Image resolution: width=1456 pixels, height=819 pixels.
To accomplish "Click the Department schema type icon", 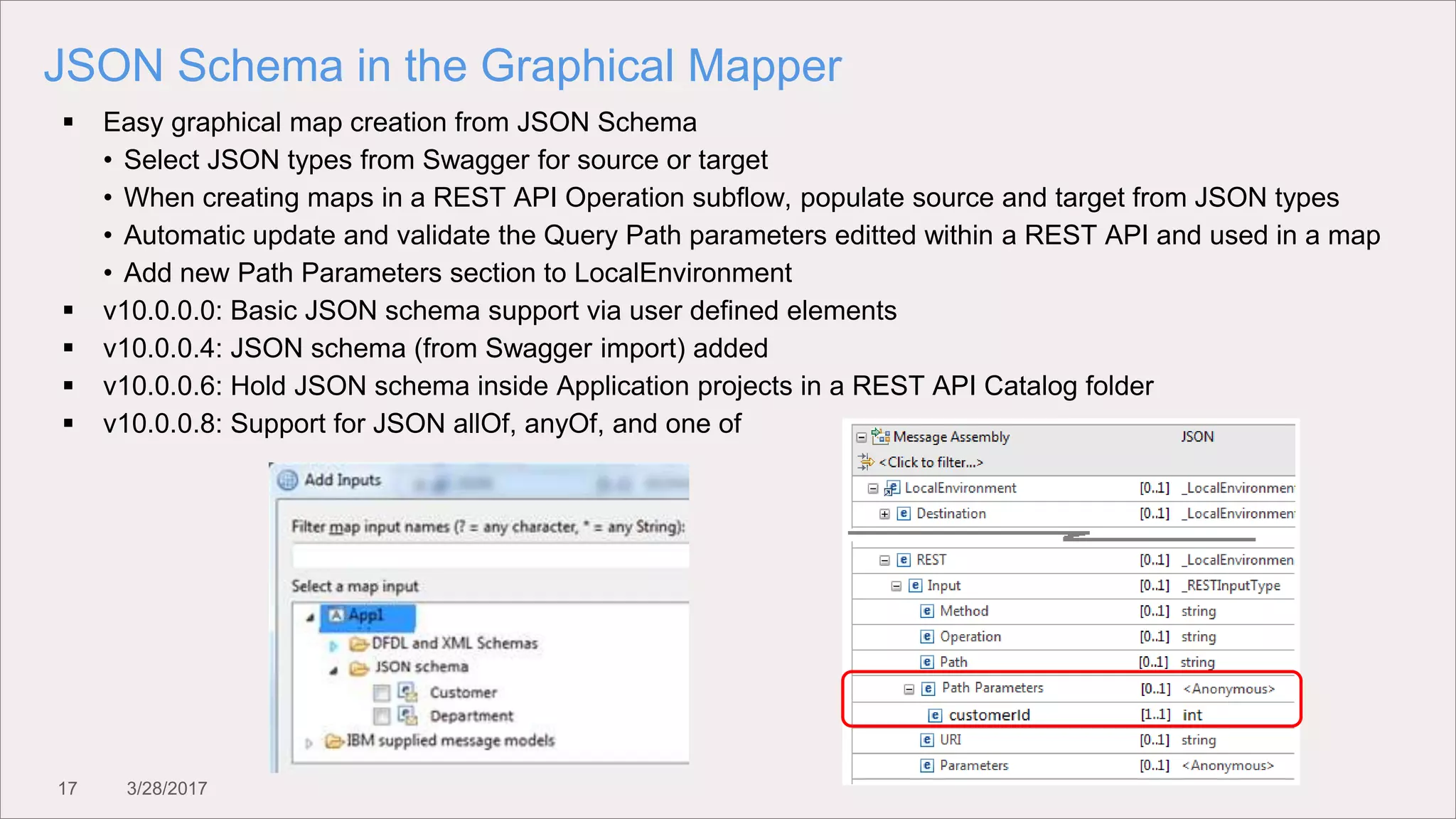I will coord(407,716).
